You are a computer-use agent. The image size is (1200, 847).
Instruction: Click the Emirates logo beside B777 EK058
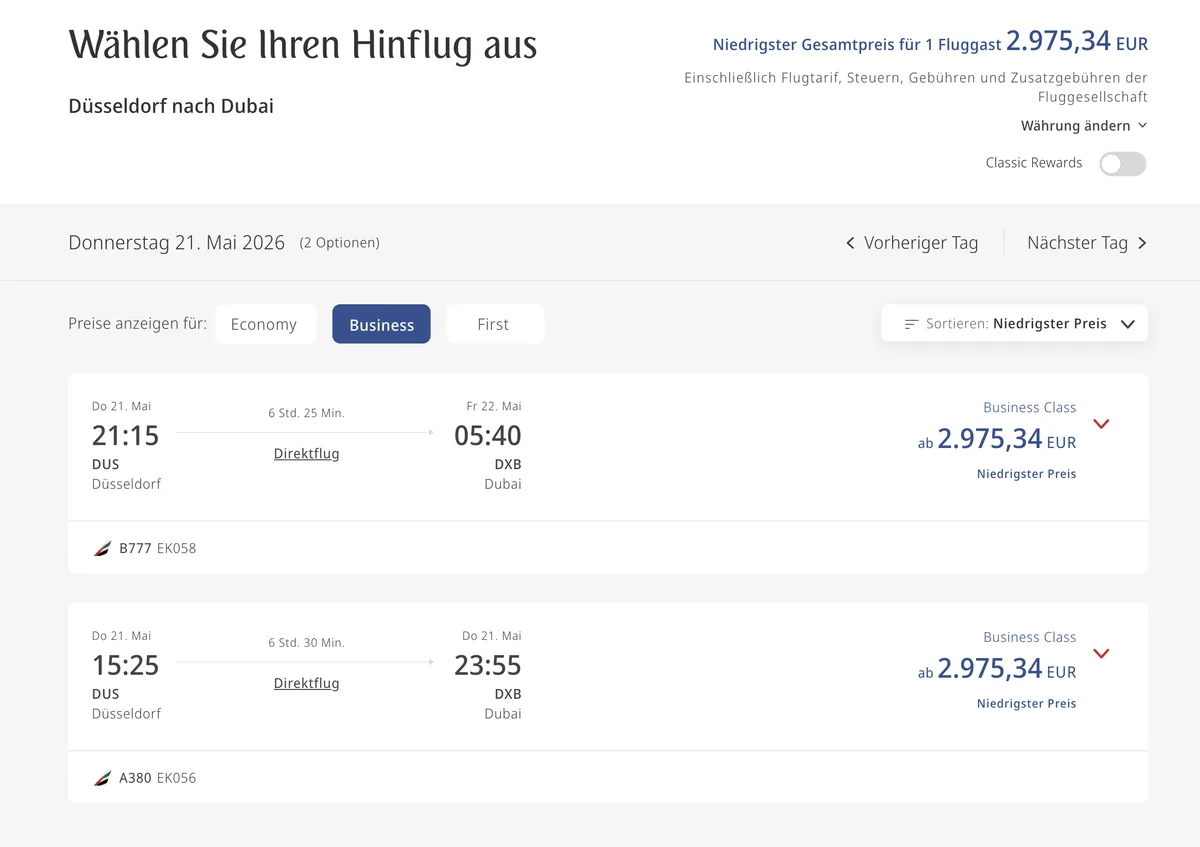pos(102,548)
